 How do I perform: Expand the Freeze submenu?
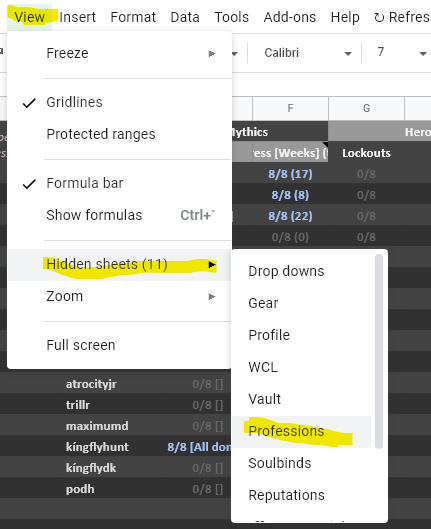click(120, 53)
